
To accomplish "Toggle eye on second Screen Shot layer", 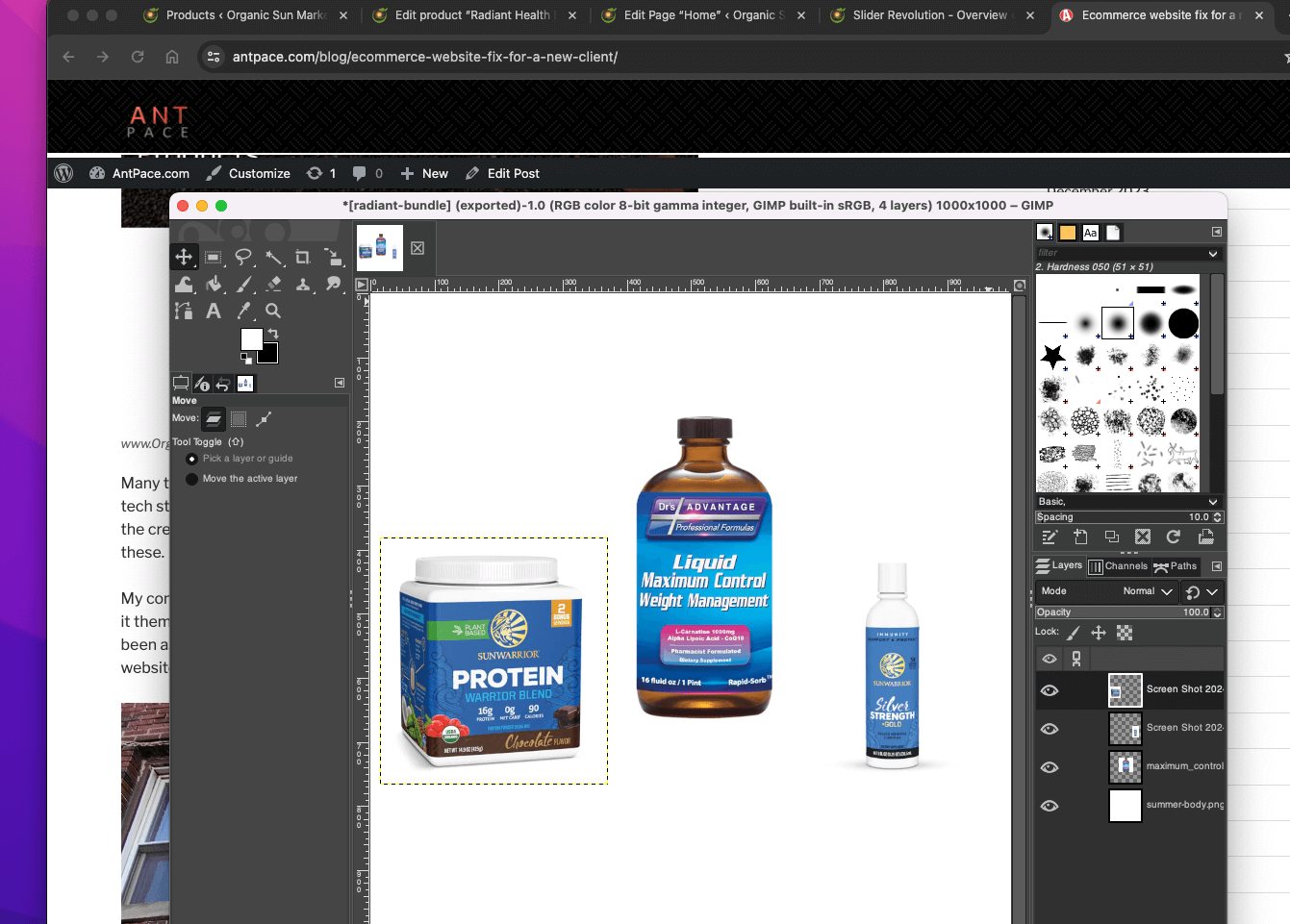I will [x=1050, y=729].
